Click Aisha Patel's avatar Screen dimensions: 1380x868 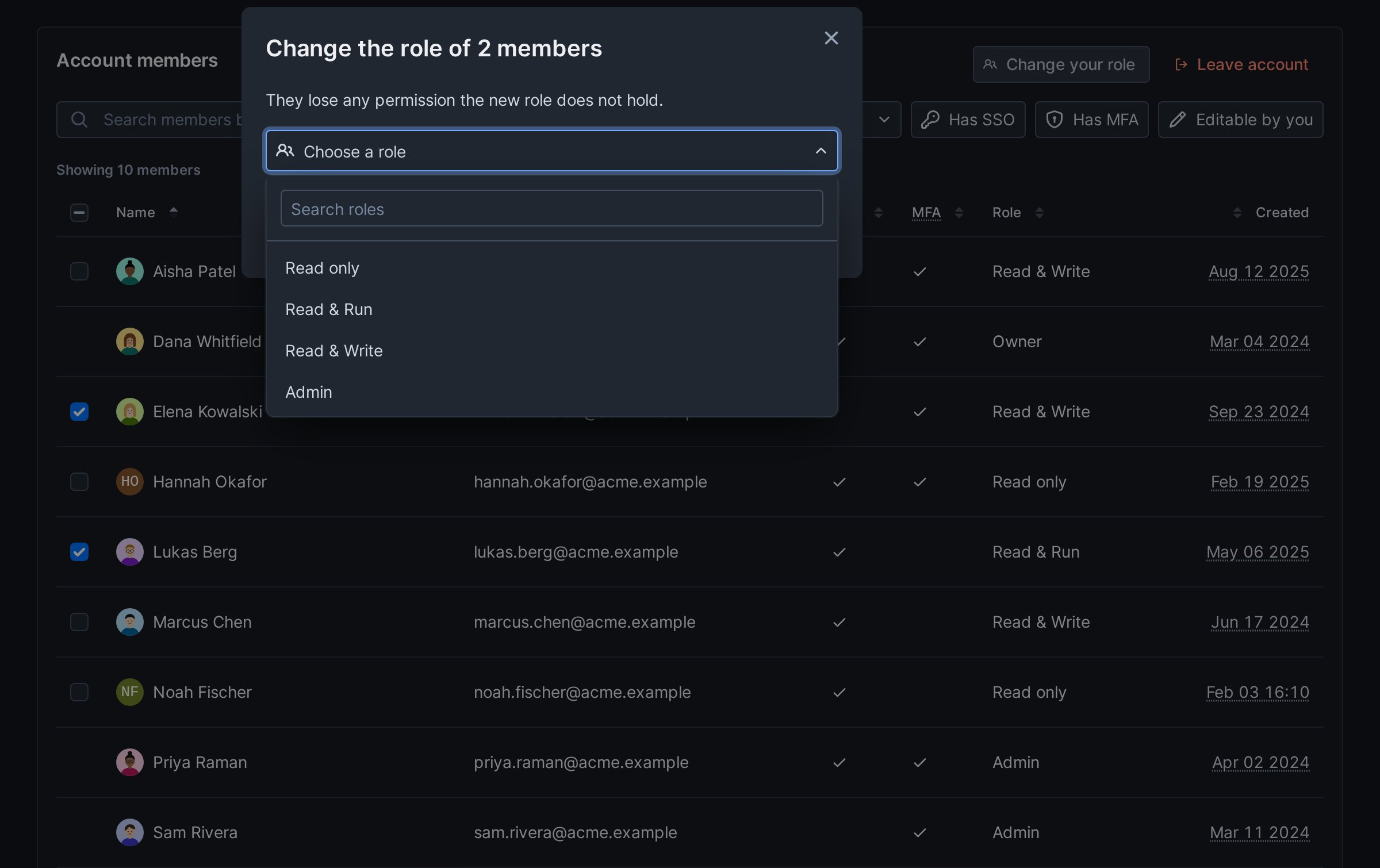130,271
